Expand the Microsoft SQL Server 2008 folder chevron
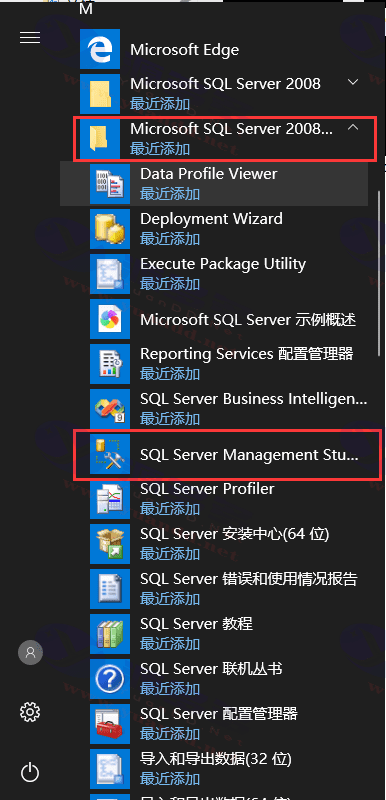The width and height of the screenshot is (386, 800). [x=353, y=82]
